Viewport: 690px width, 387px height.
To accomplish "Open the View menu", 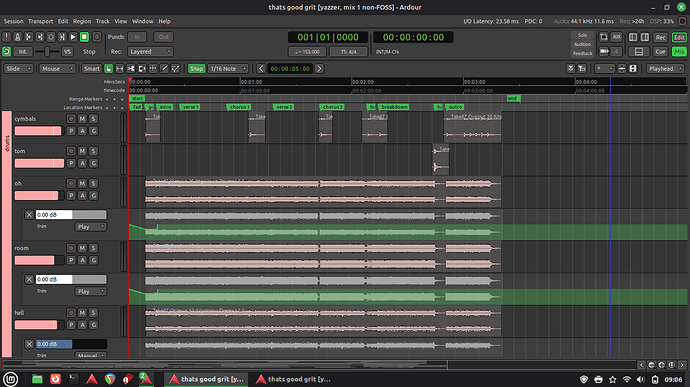I will pos(121,21).
